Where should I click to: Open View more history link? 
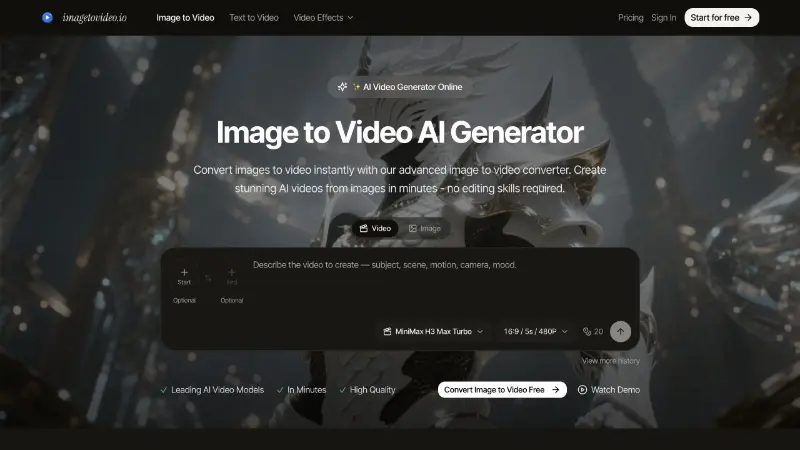coord(611,361)
